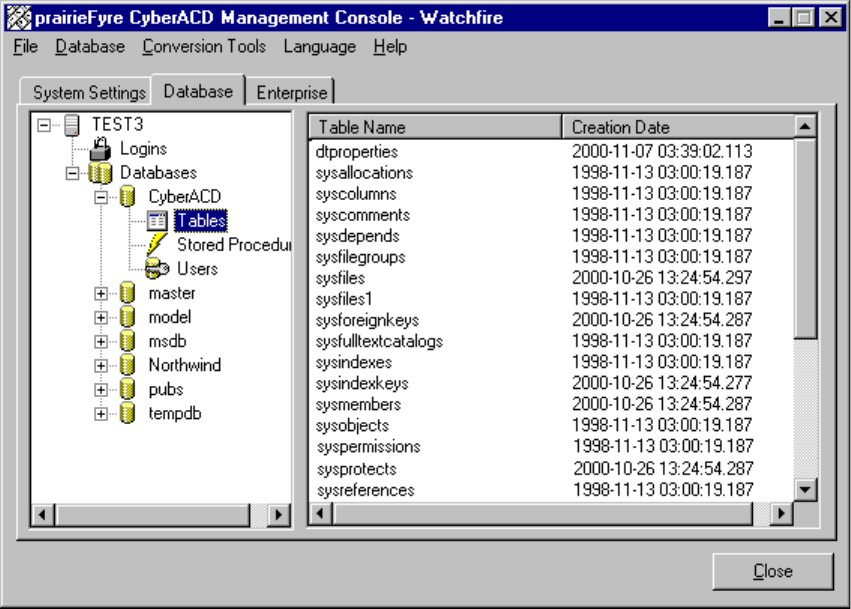Expand the pubs database node
The width and height of the screenshot is (851, 609).
point(100,390)
